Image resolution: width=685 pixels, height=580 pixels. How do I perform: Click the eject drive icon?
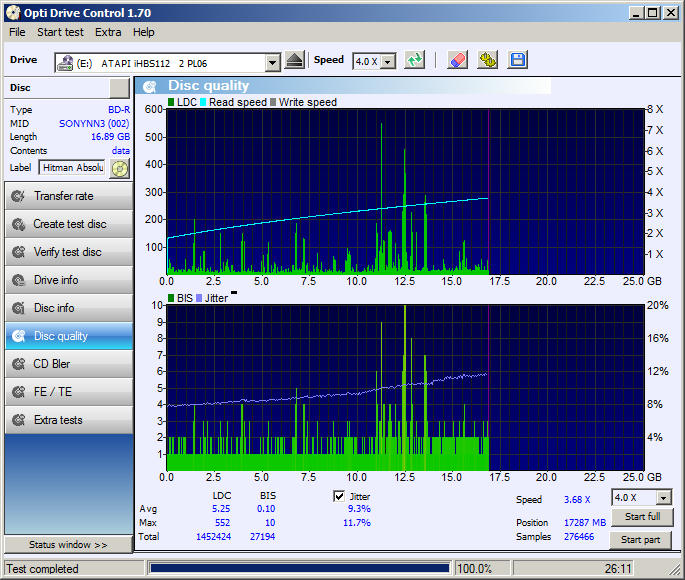click(x=294, y=60)
